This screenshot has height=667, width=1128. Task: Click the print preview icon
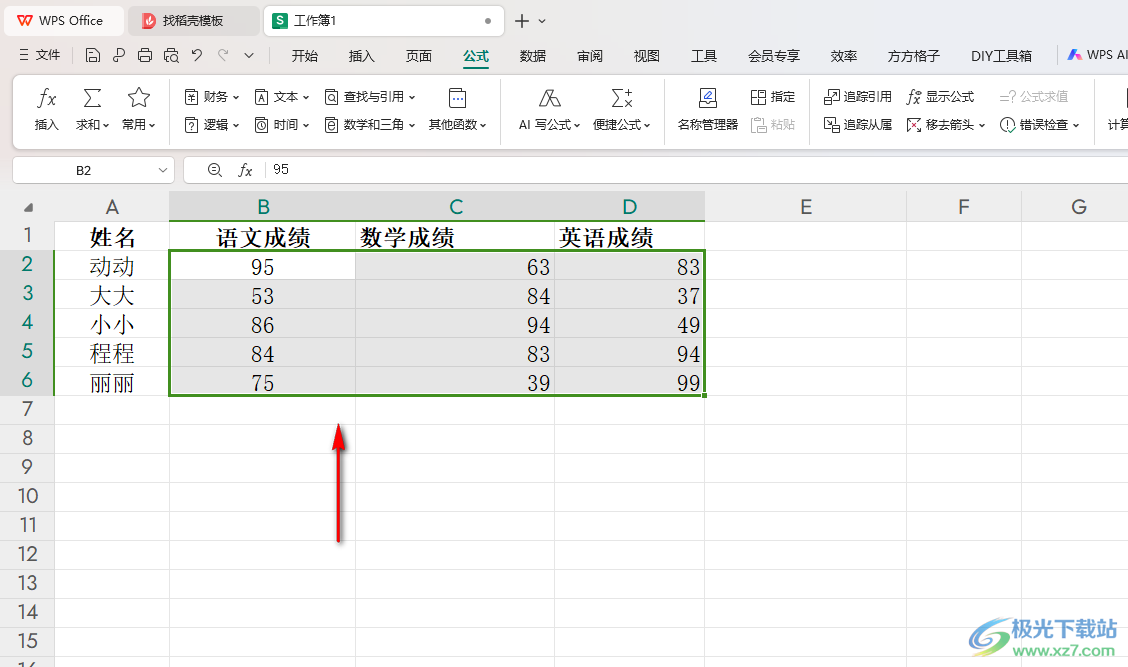[171, 55]
